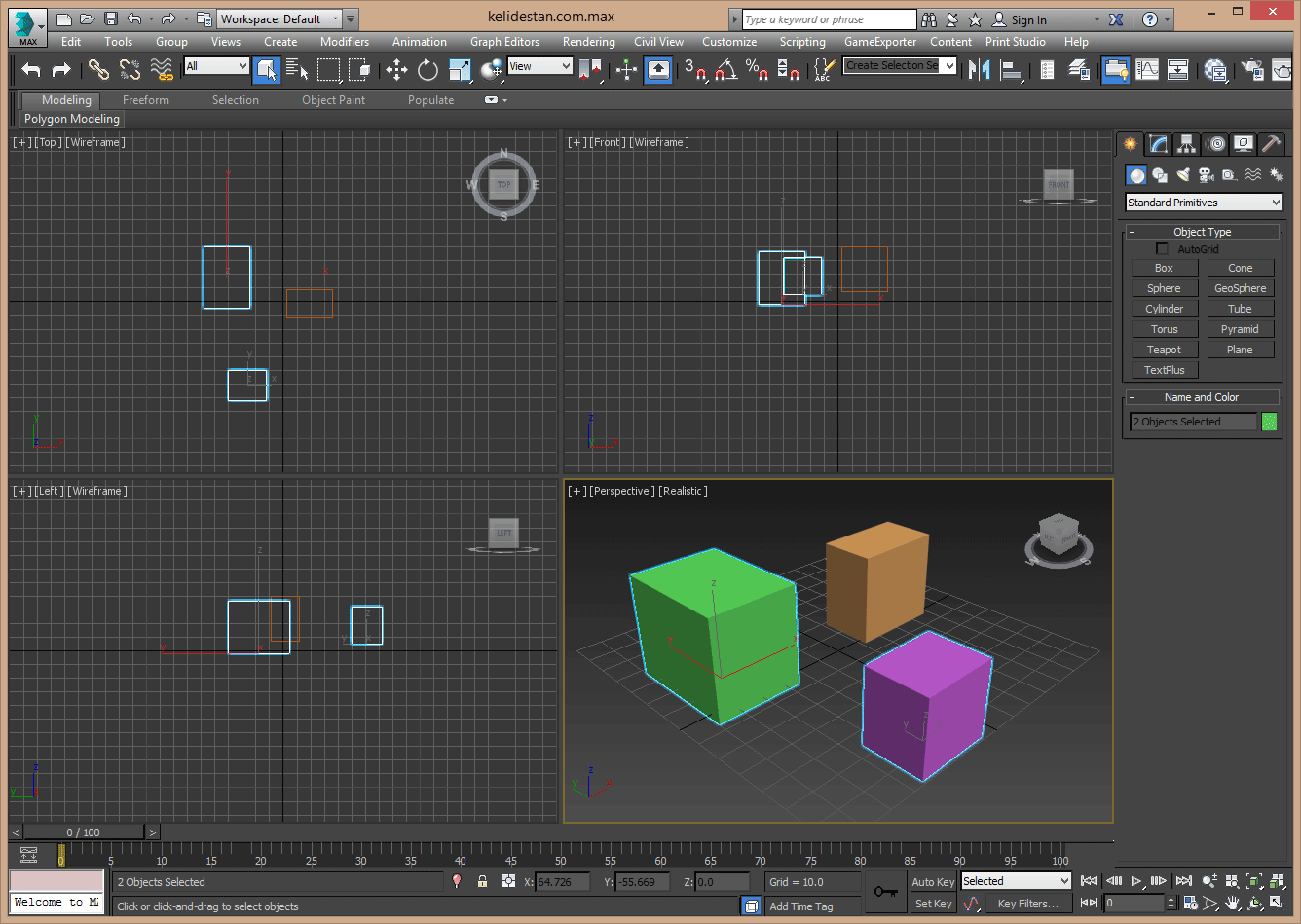Image resolution: width=1301 pixels, height=924 pixels.
Task: Activate the Select and Rotate tool
Action: [427, 69]
